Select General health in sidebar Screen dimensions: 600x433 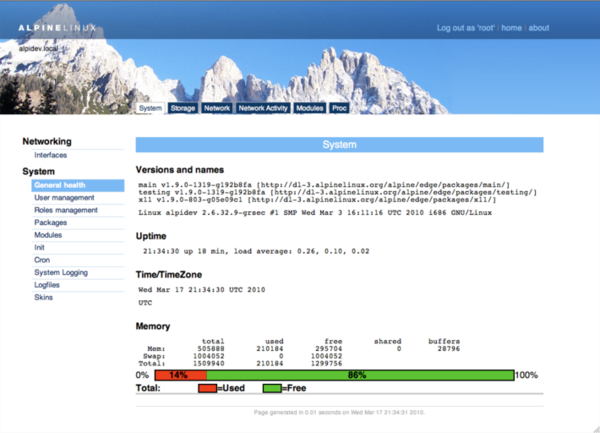coord(78,185)
